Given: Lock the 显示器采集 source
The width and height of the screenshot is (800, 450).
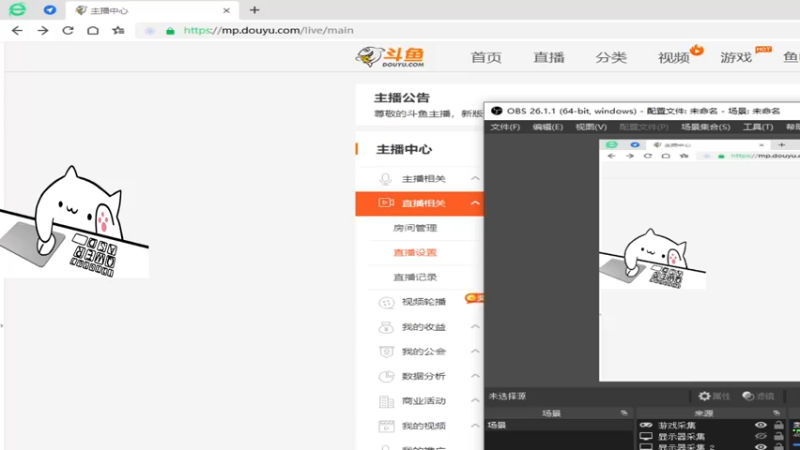Looking at the screenshot, I should coord(779,436).
